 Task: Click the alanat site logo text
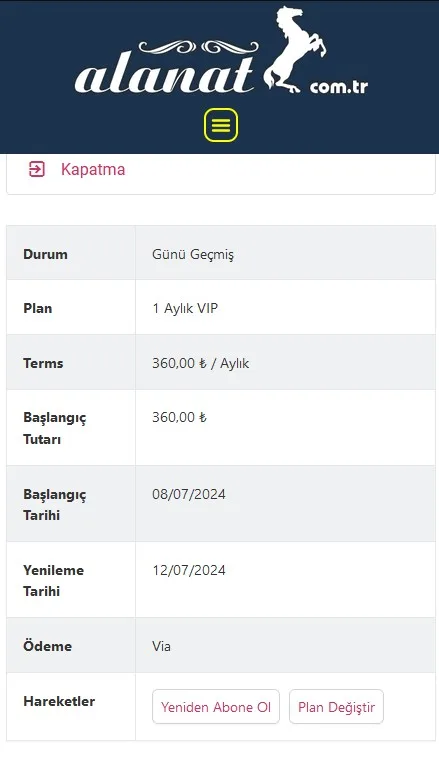click(x=165, y=76)
